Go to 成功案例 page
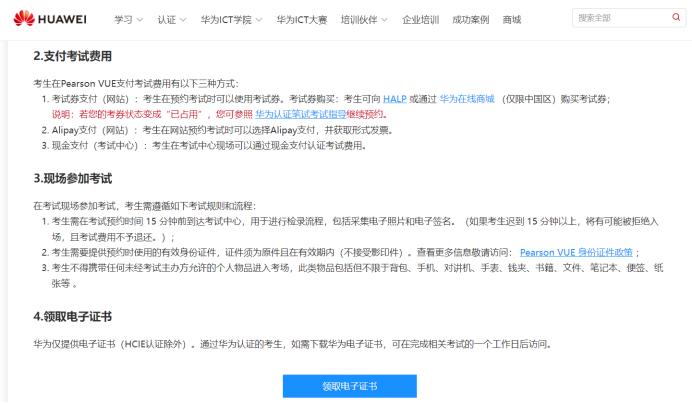 pos(470,20)
